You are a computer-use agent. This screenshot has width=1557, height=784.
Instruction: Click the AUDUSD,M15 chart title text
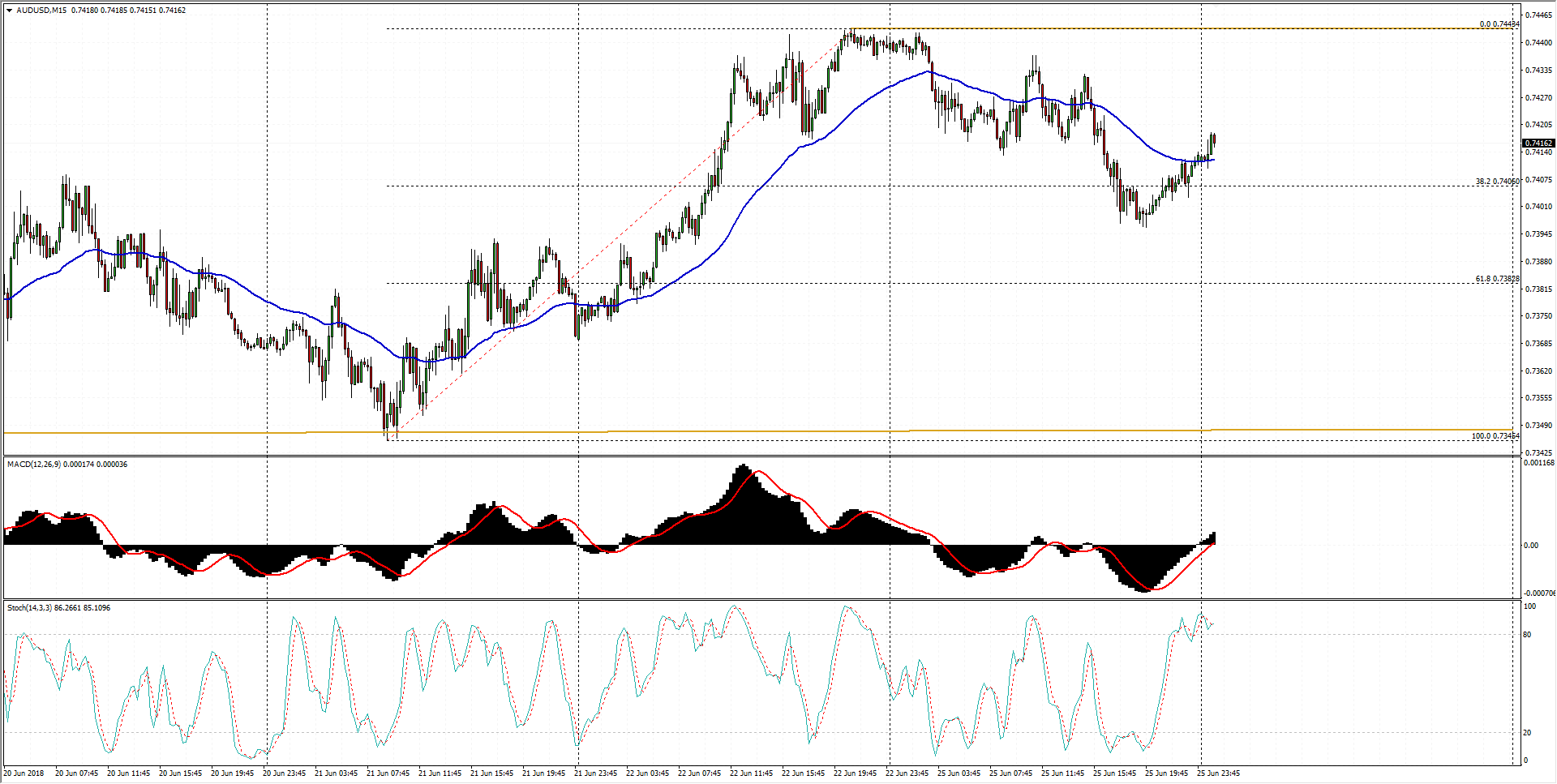pos(41,11)
